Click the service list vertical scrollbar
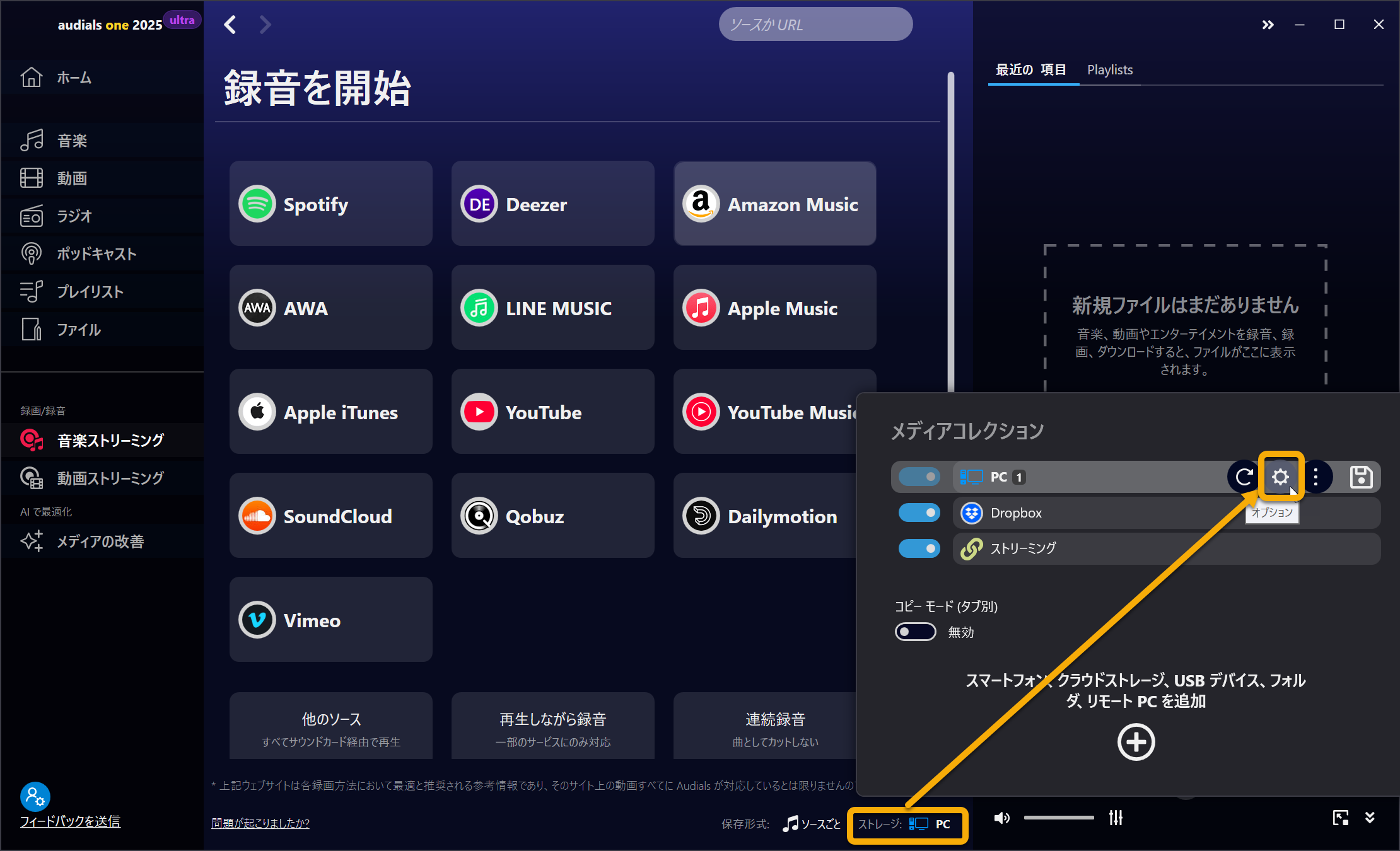The height and width of the screenshot is (851, 1400). click(950, 233)
